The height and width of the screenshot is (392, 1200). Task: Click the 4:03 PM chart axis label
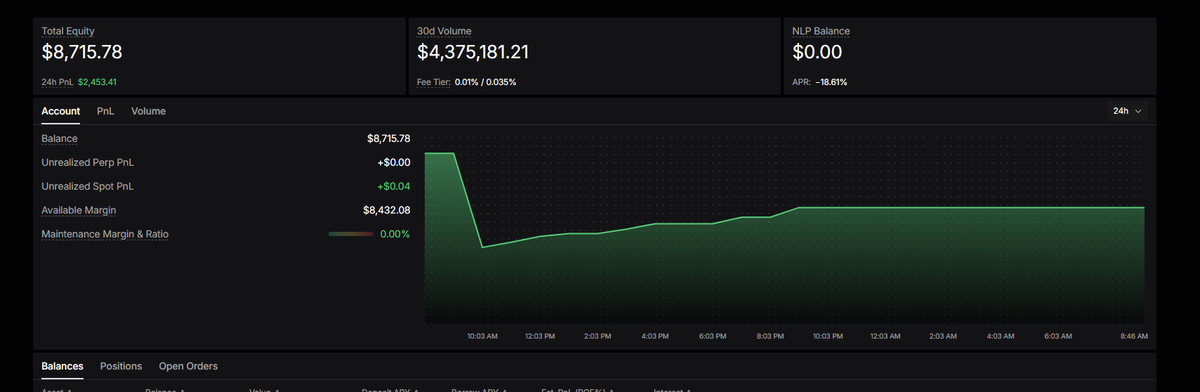click(x=656, y=336)
